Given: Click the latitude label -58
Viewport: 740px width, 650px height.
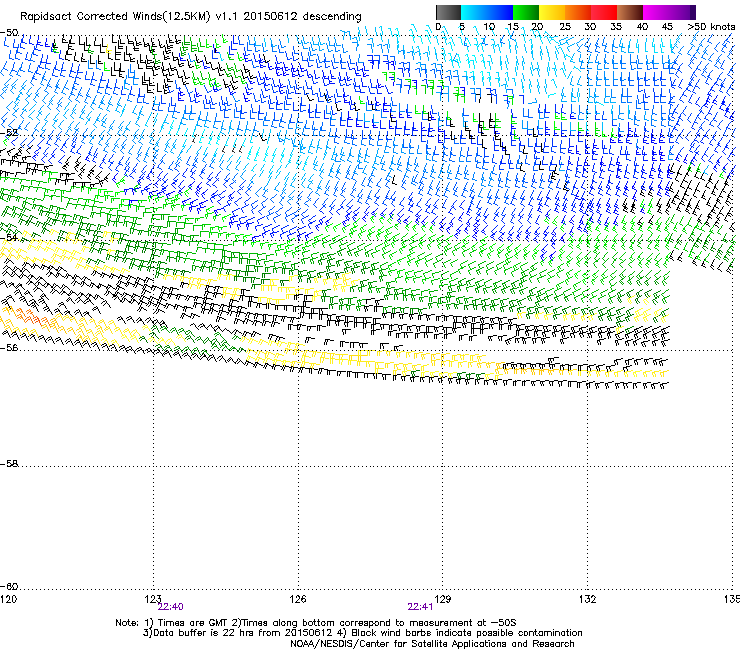Looking at the screenshot, I should point(9,464).
